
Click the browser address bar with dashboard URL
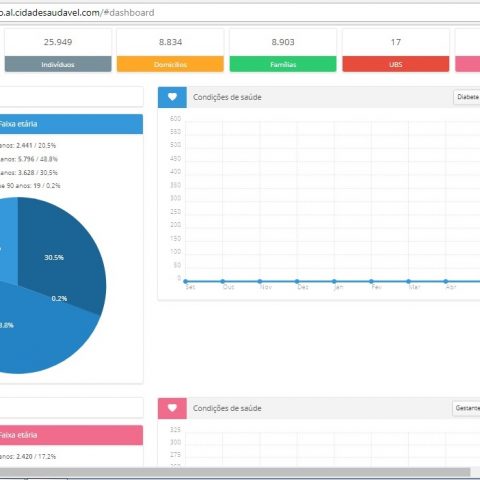[x=240, y=13]
